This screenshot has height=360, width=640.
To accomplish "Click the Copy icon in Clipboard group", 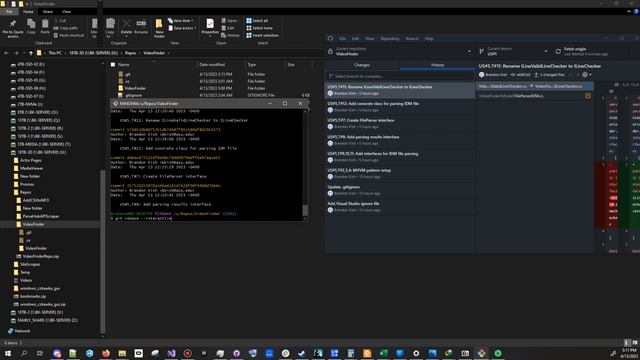I will [31, 27].
